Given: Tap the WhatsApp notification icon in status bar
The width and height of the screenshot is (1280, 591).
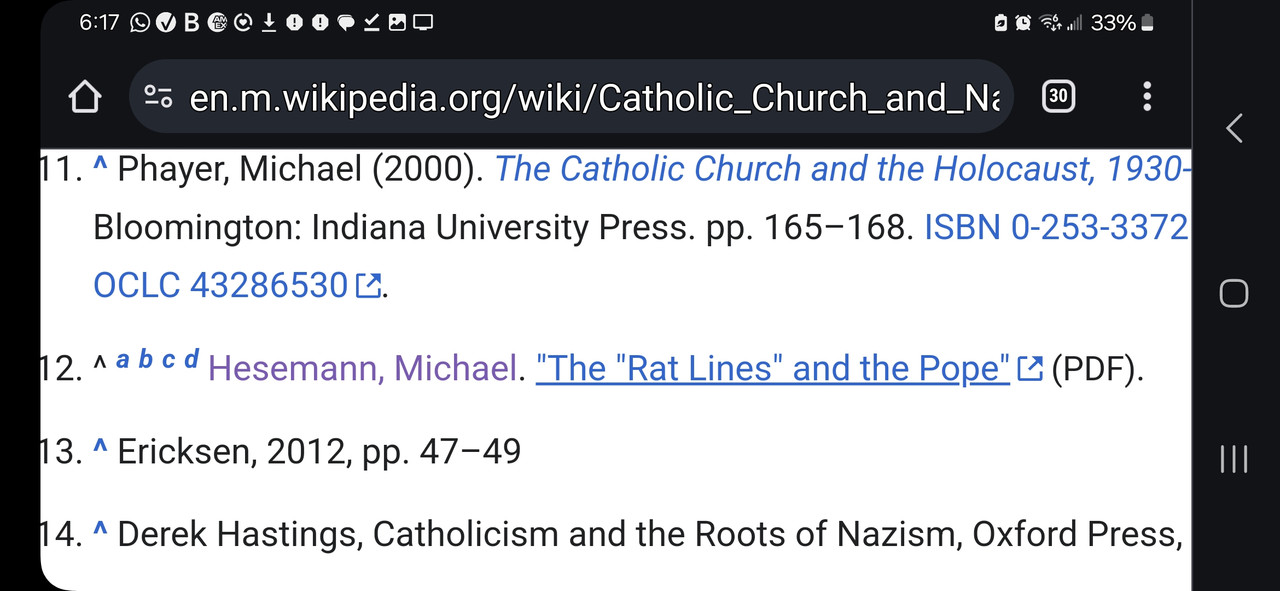Looking at the screenshot, I should tap(140, 22).
